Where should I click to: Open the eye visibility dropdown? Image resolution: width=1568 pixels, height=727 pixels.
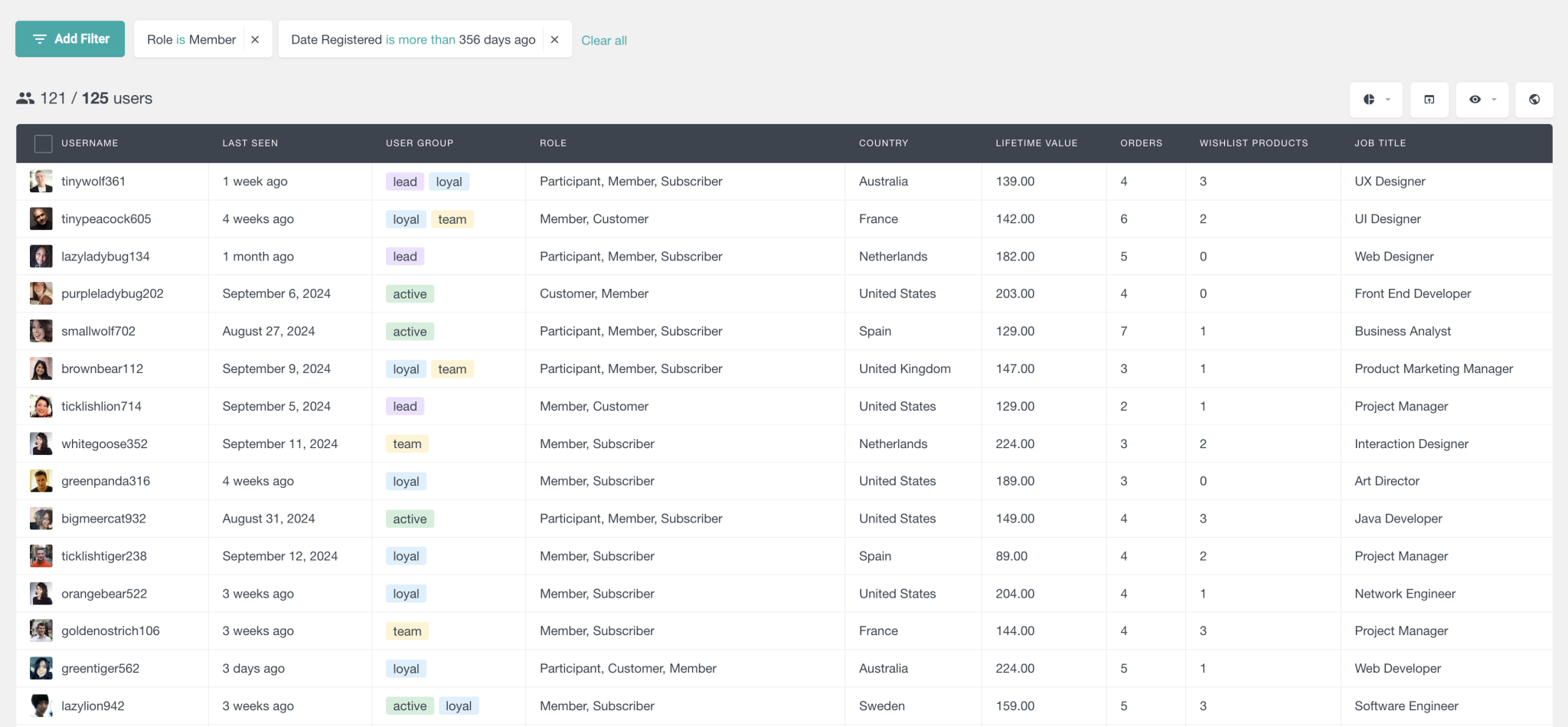tap(1481, 100)
